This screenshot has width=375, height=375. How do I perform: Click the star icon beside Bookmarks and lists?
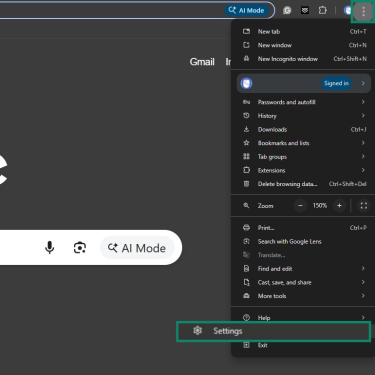[246, 143]
